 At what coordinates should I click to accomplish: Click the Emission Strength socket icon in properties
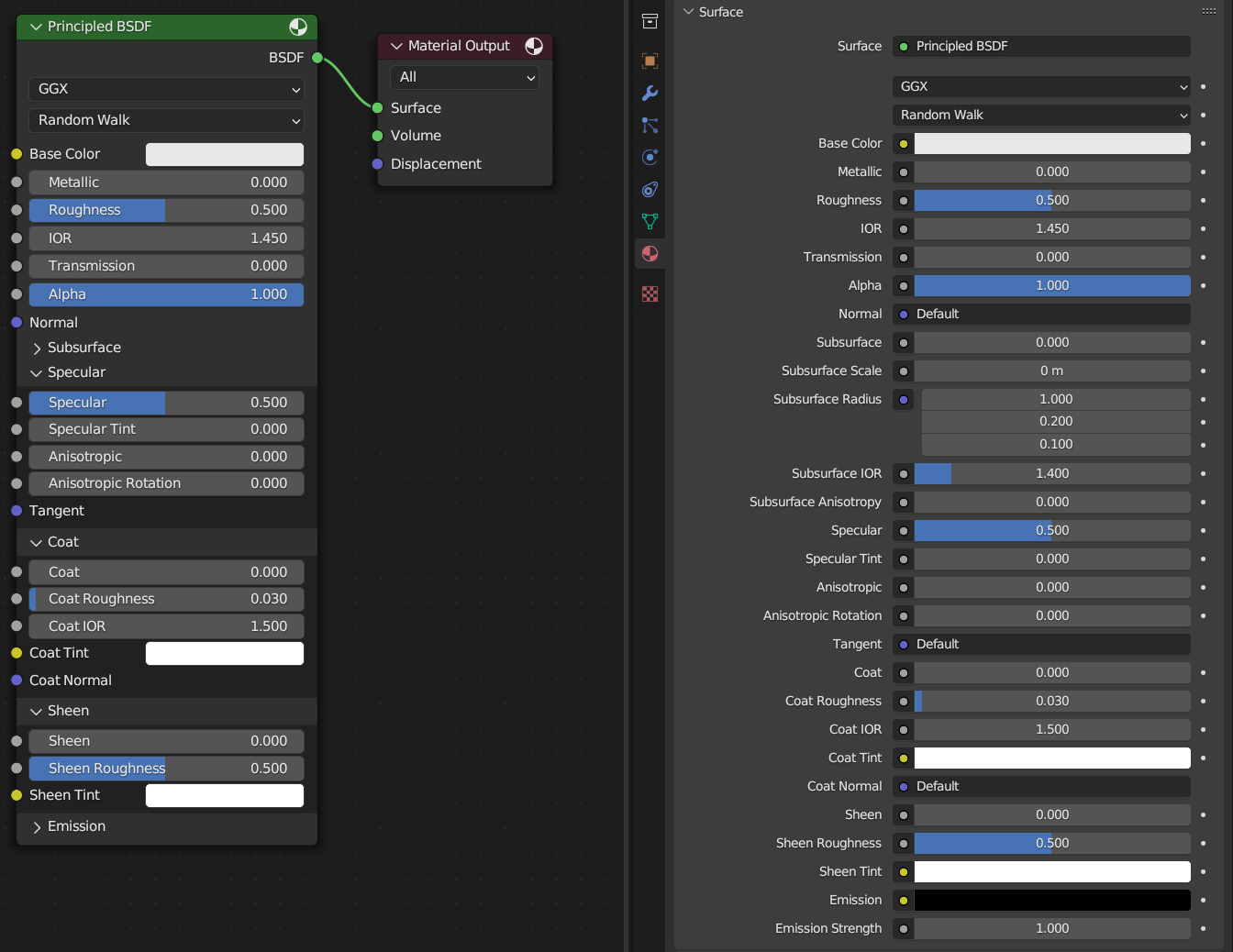904,928
